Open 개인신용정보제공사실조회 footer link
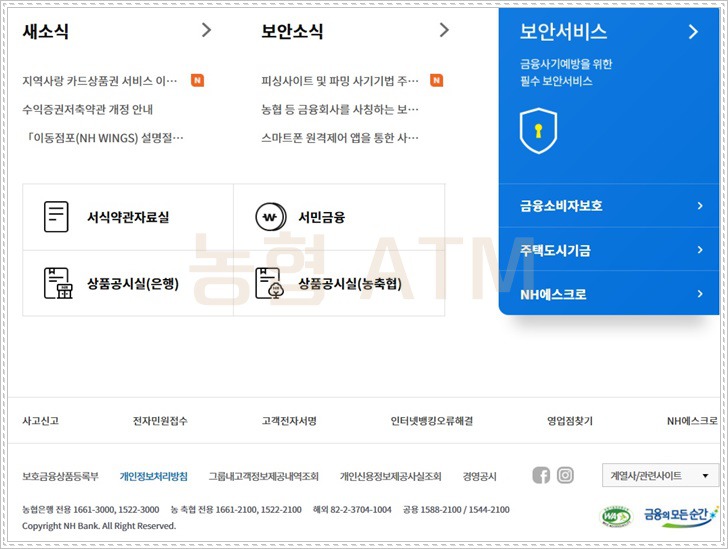The width and height of the screenshot is (728, 549). 390,476
